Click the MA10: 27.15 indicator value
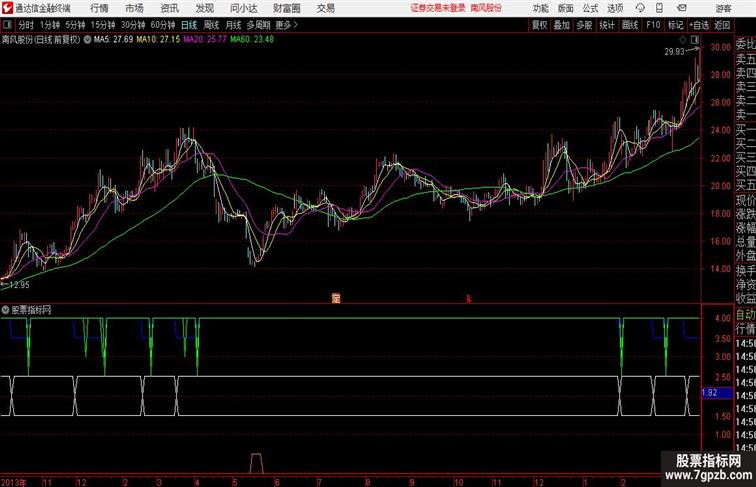This screenshot has height=487, width=756. (158, 40)
